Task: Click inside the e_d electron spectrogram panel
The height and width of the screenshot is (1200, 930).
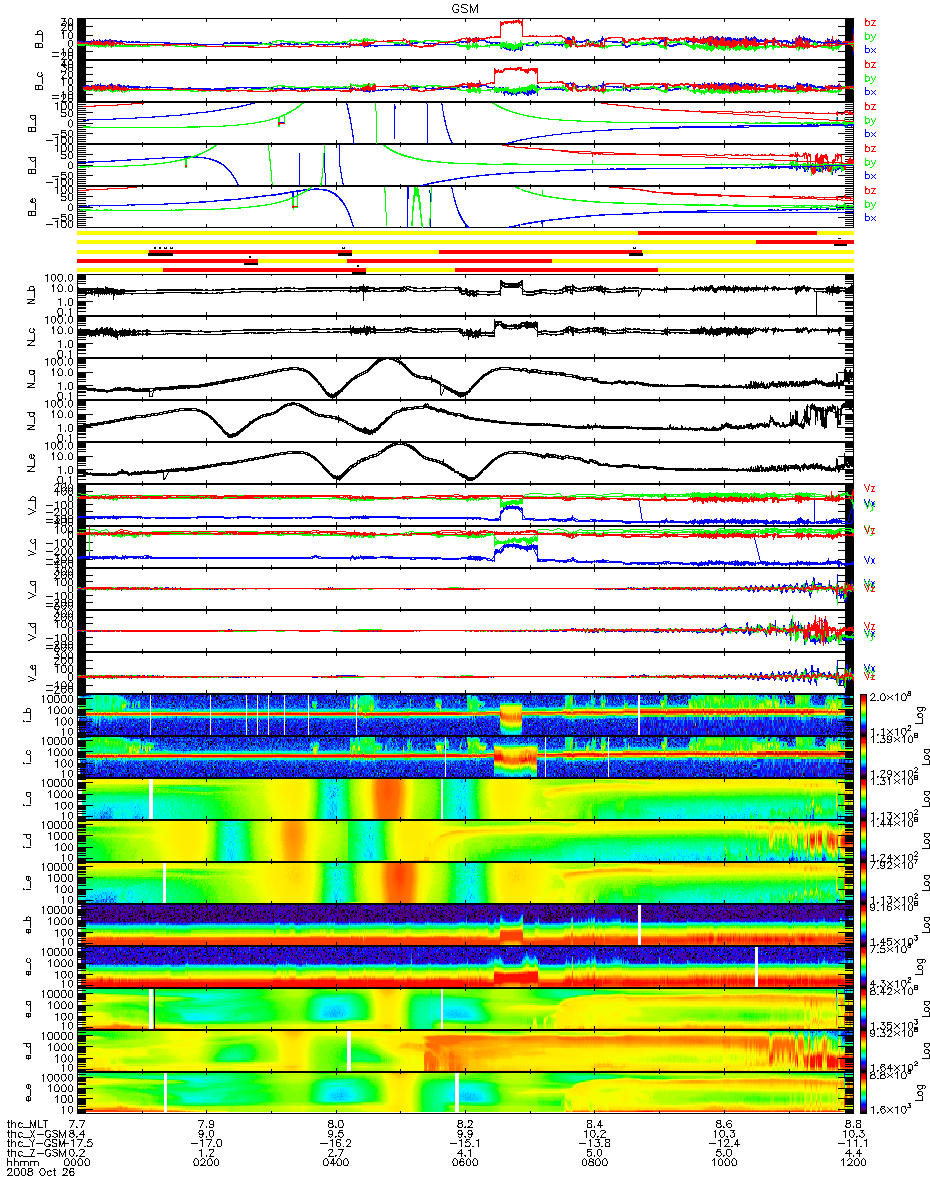Action: (465, 1050)
